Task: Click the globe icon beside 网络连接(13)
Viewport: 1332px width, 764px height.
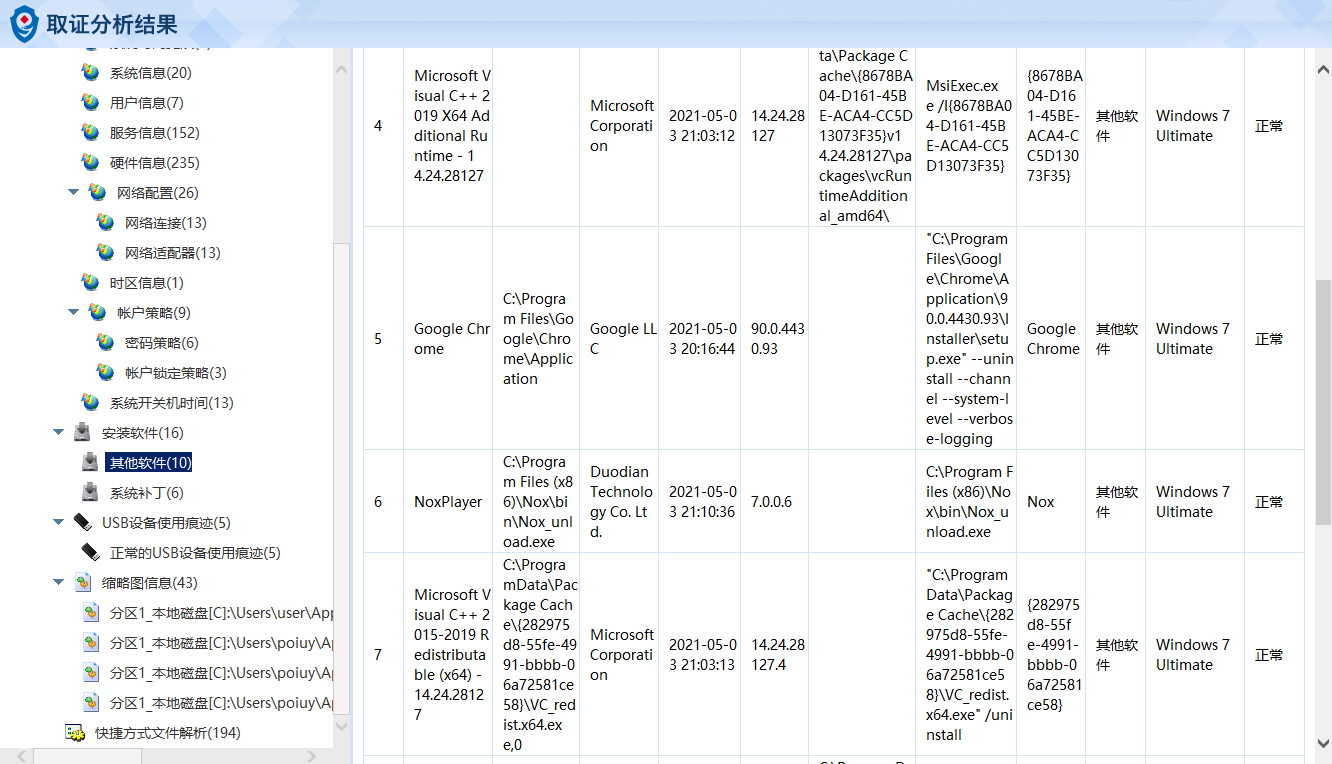Action: point(105,223)
